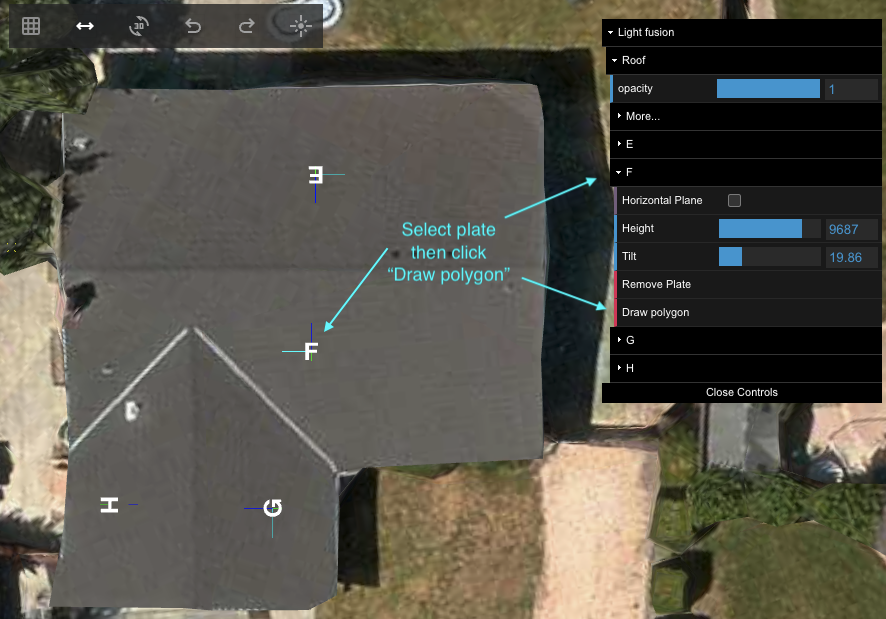This screenshot has height=619, width=886.
Task: Select roof plate marker H
Action: pos(109,504)
